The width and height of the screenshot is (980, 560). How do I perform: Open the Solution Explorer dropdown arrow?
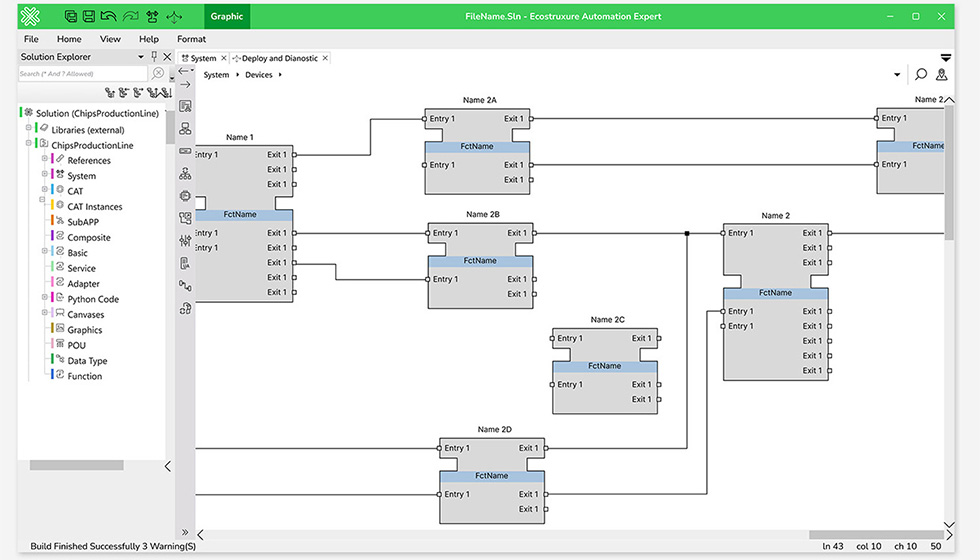pos(141,57)
